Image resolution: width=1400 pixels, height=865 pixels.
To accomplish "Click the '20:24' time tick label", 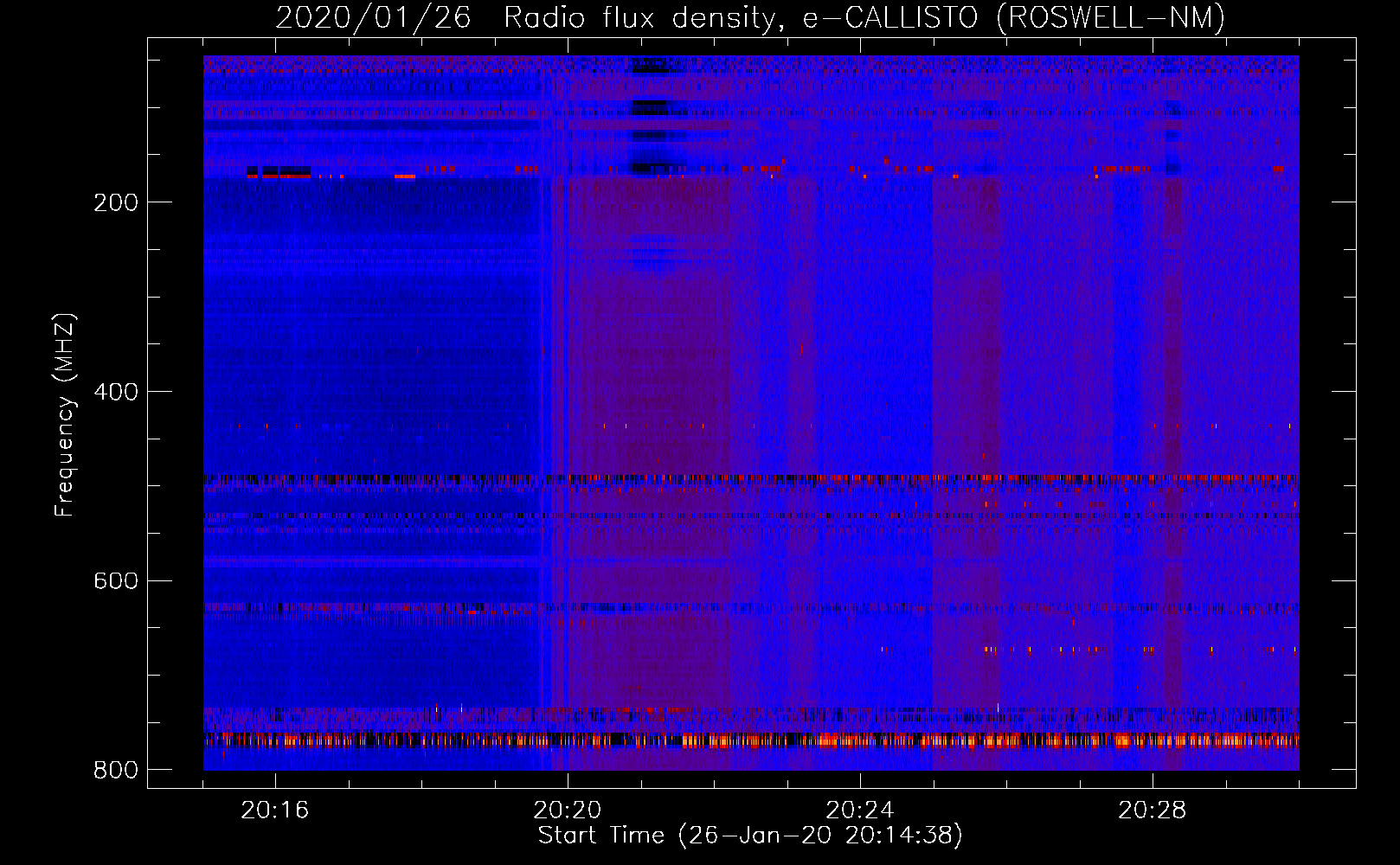I will [860, 811].
